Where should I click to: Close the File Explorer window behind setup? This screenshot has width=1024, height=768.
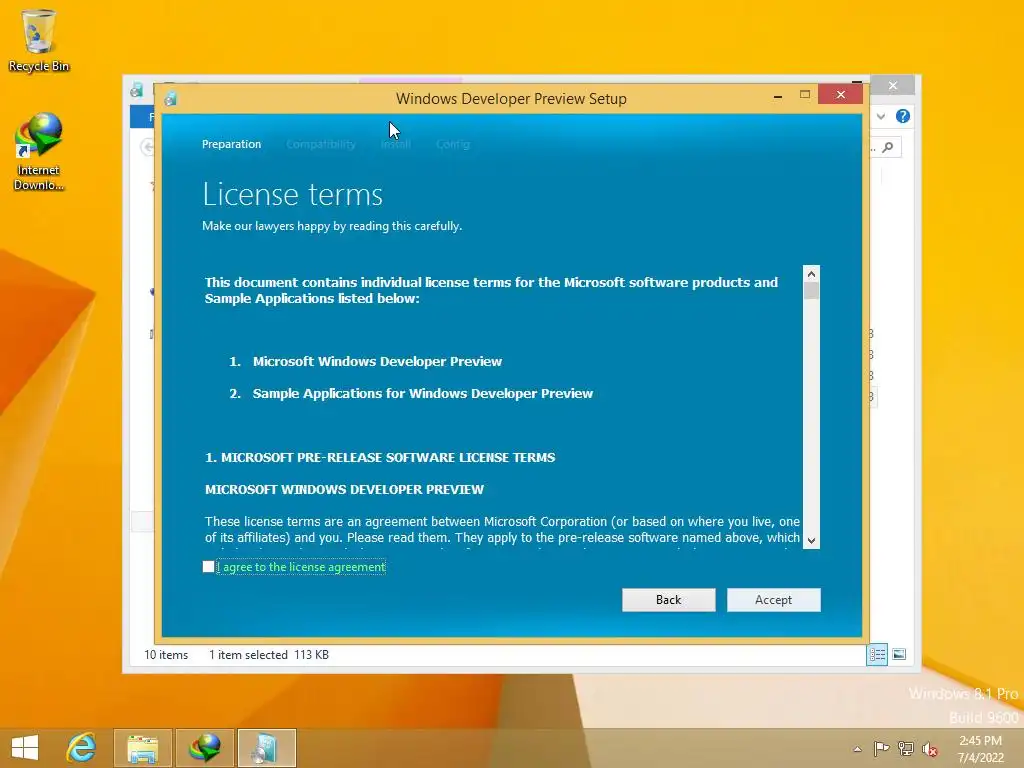pyautogui.click(x=893, y=86)
